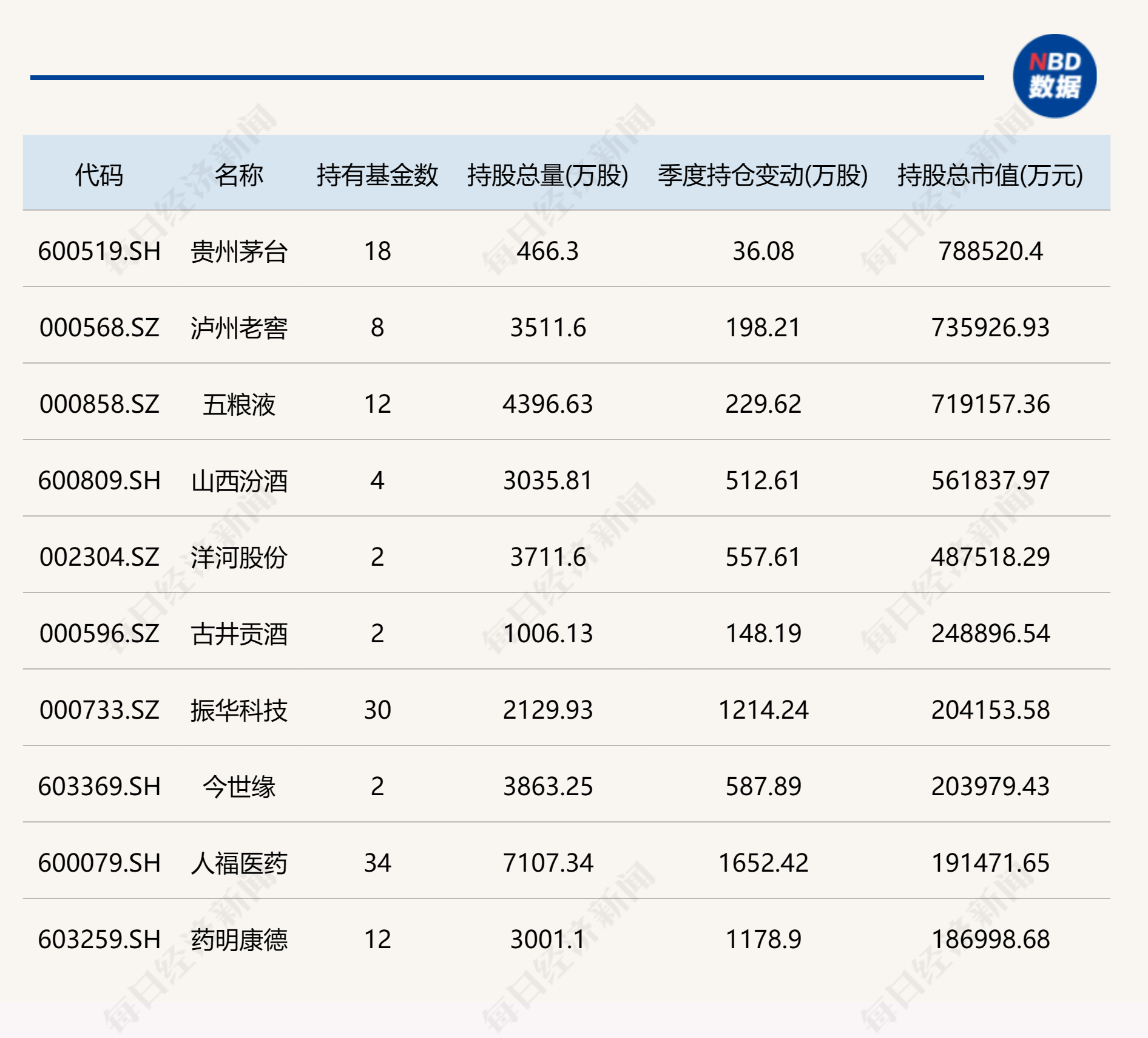The width and height of the screenshot is (1148, 1038).
Task: Click the quarterly change 198.21
Action: click(763, 327)
